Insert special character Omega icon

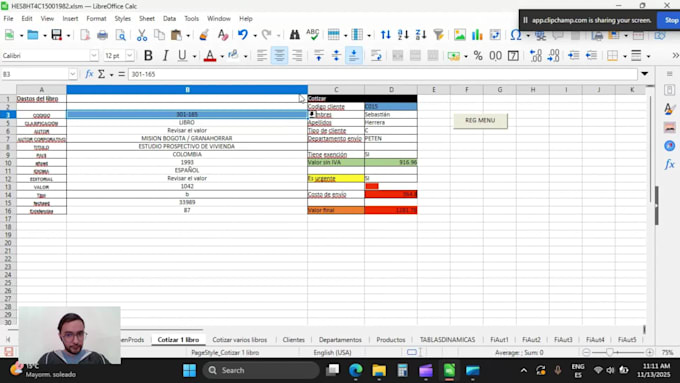pyautogui.click(x=516, y=35)
